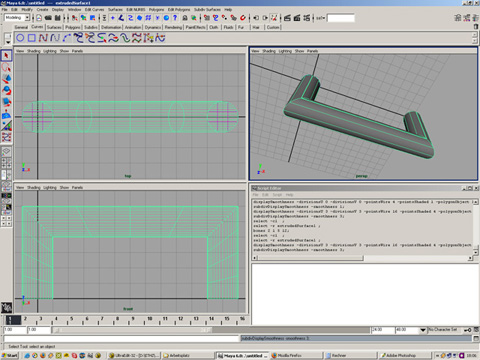
Task: Click the open scene icon
Action: click(x=48, y=18)
